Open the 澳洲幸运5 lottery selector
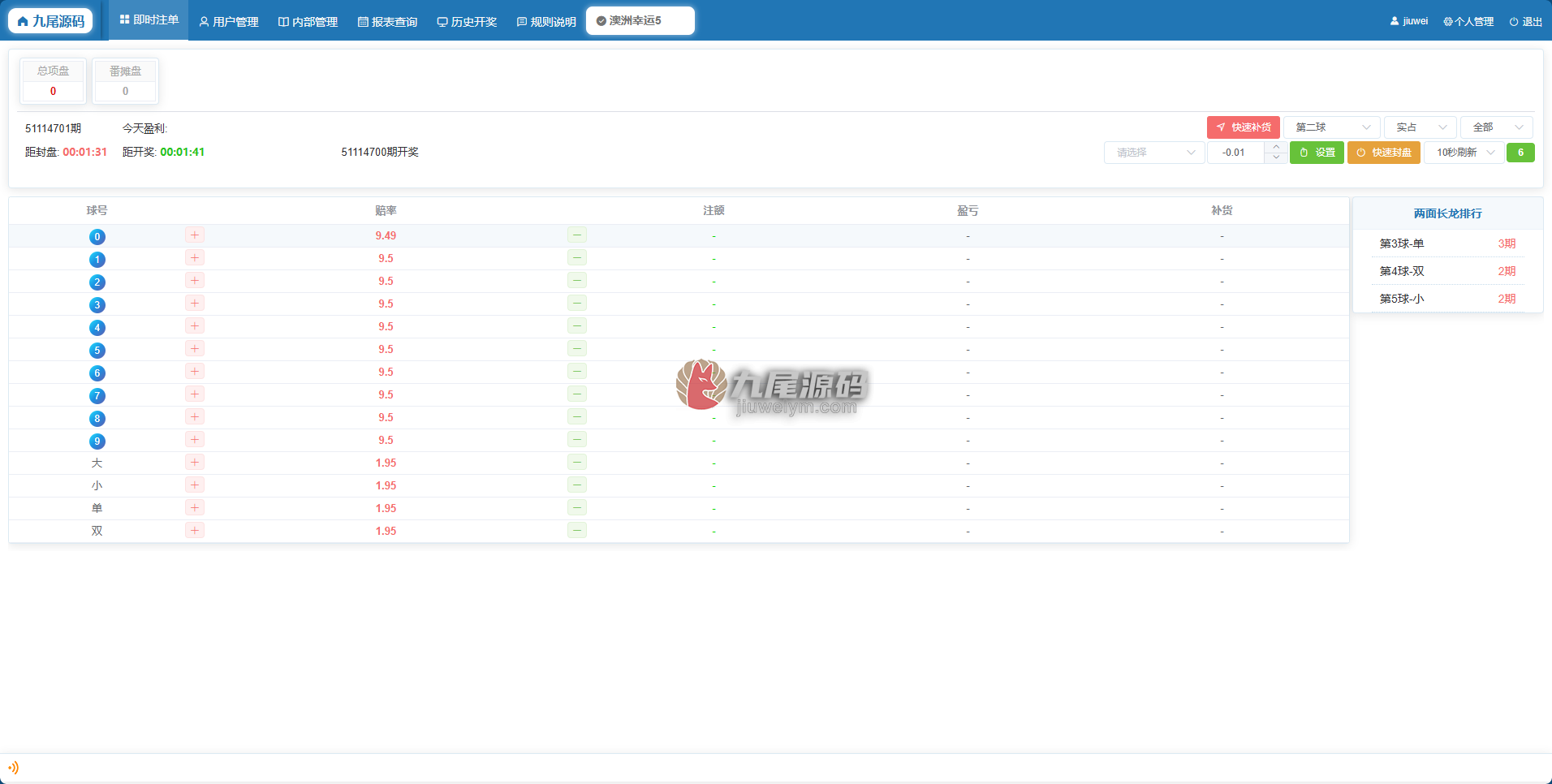 [x=640, y=21]
